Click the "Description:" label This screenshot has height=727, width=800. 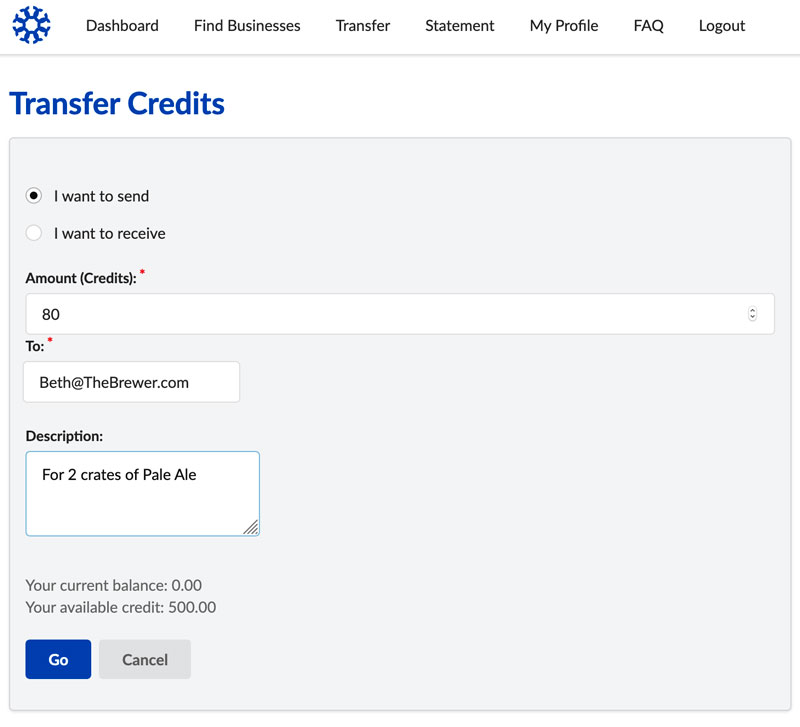[x=64, y=436]
